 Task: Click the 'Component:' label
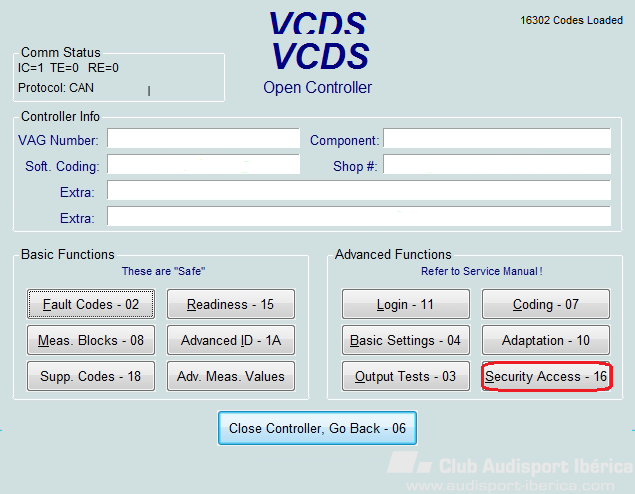(x=345, y=140)
